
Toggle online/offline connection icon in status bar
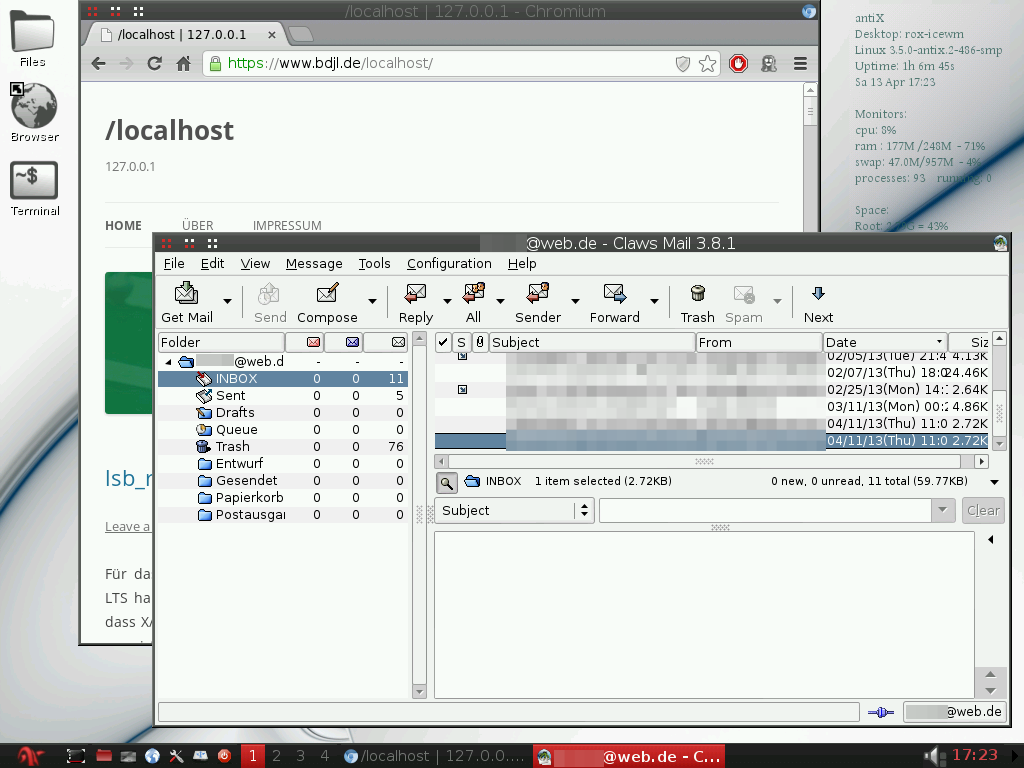pos(880,712)
